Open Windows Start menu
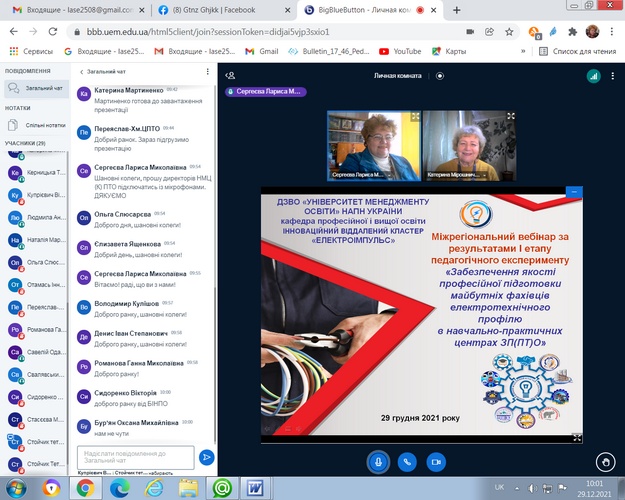The height and width of the screenshot is (500, 625). 16,488
